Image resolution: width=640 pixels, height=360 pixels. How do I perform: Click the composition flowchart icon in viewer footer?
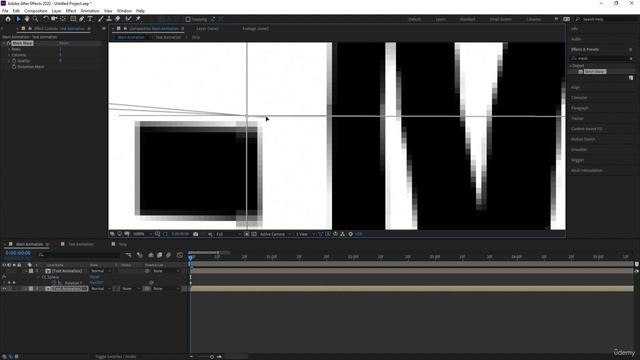pyautogui.click(x=342, y=234)
